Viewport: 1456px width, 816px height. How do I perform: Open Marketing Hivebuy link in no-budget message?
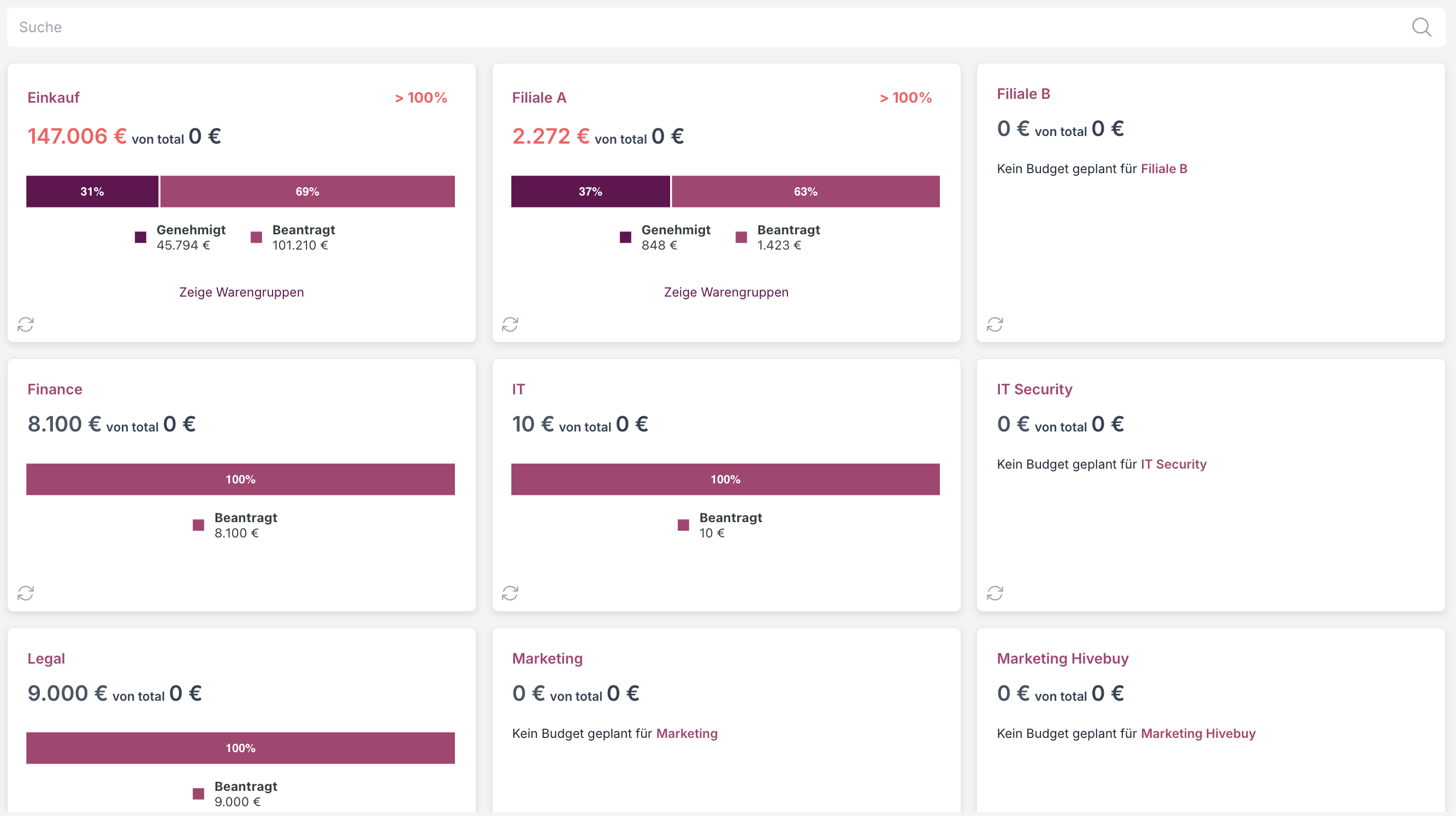coord(1198,733)
